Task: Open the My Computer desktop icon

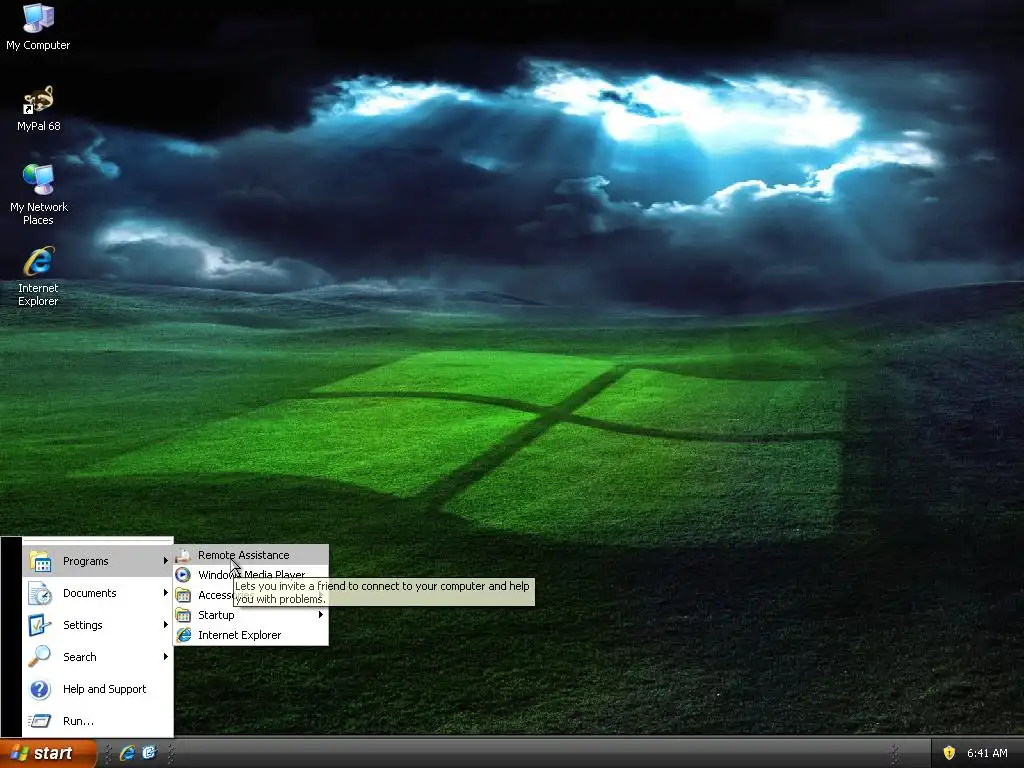Action: pos(38,27)
